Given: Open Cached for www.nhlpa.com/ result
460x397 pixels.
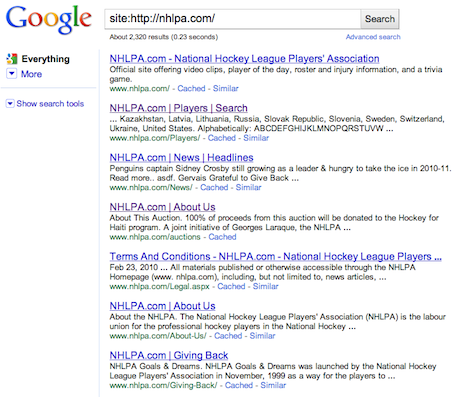Looking at the screenshot, I should click(191, 88).
